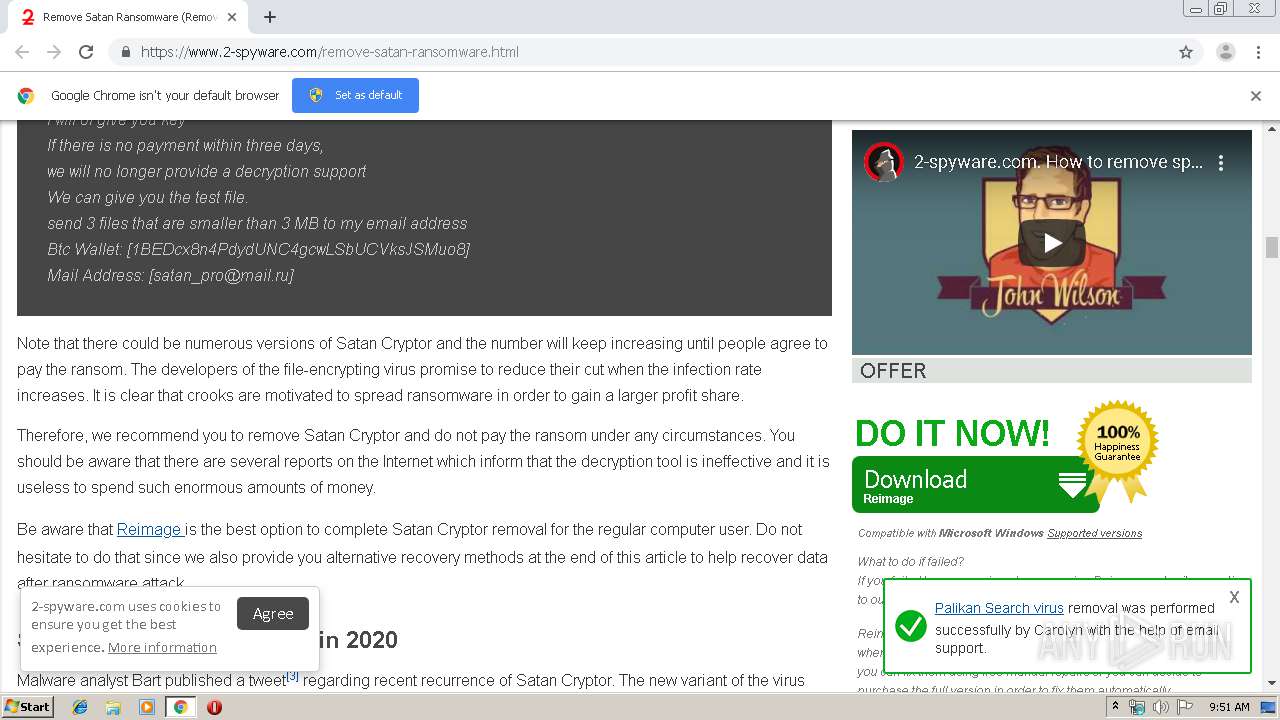Screen dimensions: 1280x720
Task: Click the Download Reimage green button
Action: coord(975,485)
